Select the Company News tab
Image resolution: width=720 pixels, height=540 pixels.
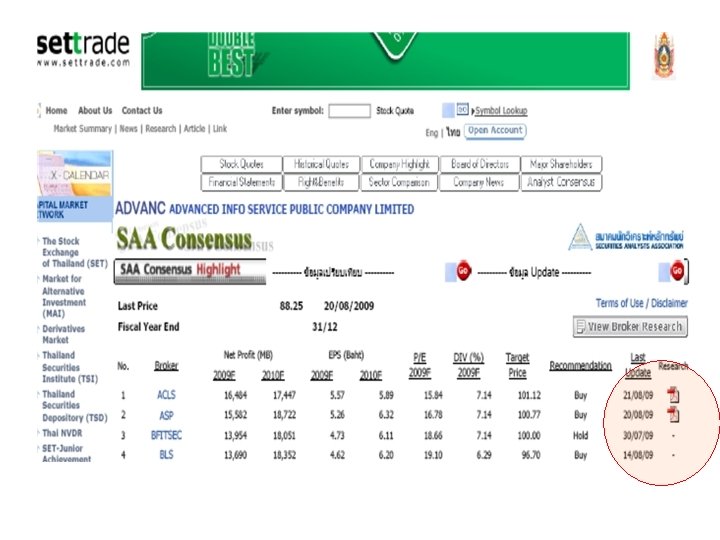tap(479, 182)
